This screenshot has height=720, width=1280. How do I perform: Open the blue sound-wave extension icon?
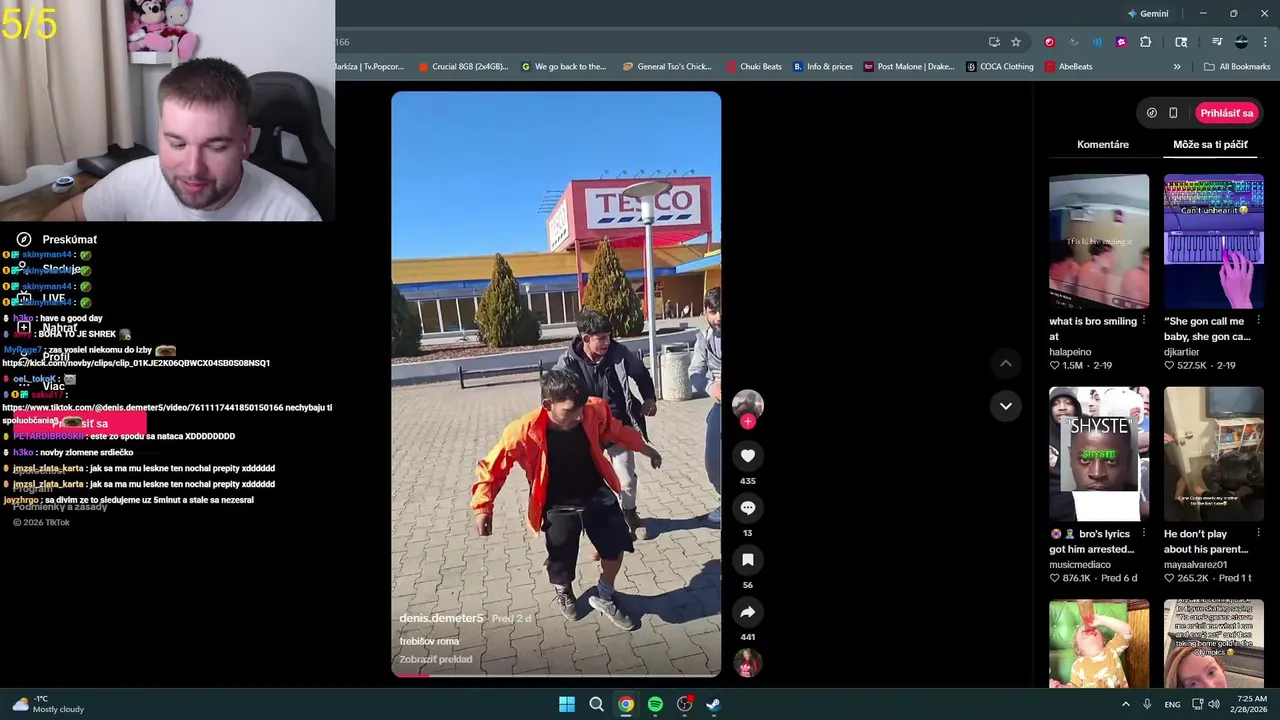coord(1097,42)
